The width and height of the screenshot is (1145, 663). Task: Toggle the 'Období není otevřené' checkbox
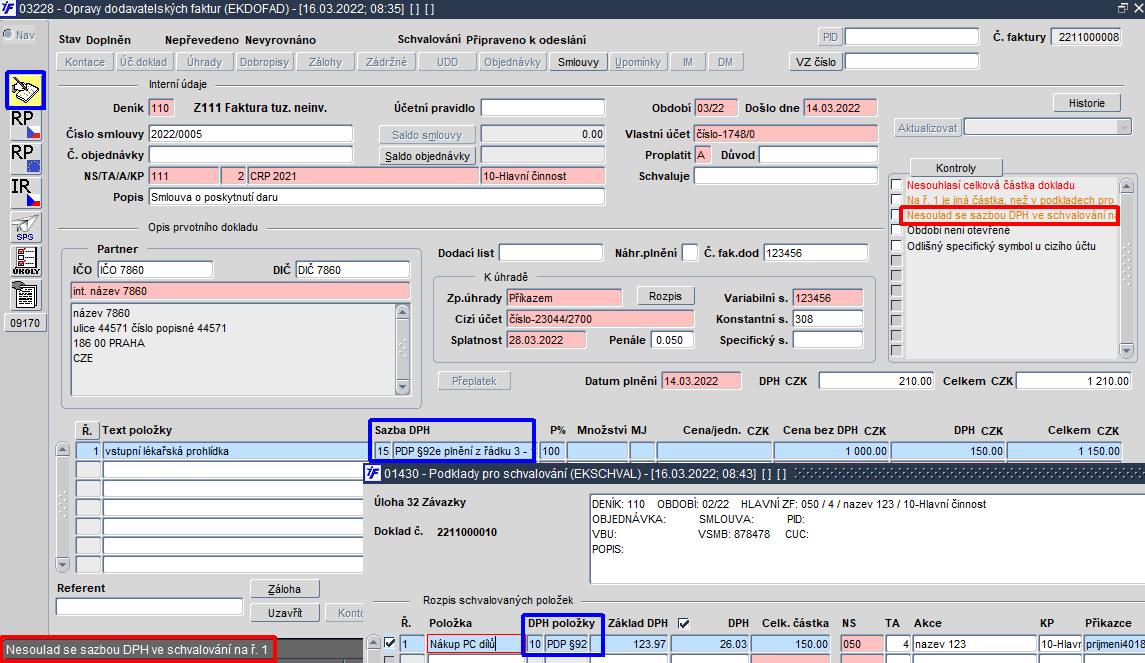pos(897,230)
